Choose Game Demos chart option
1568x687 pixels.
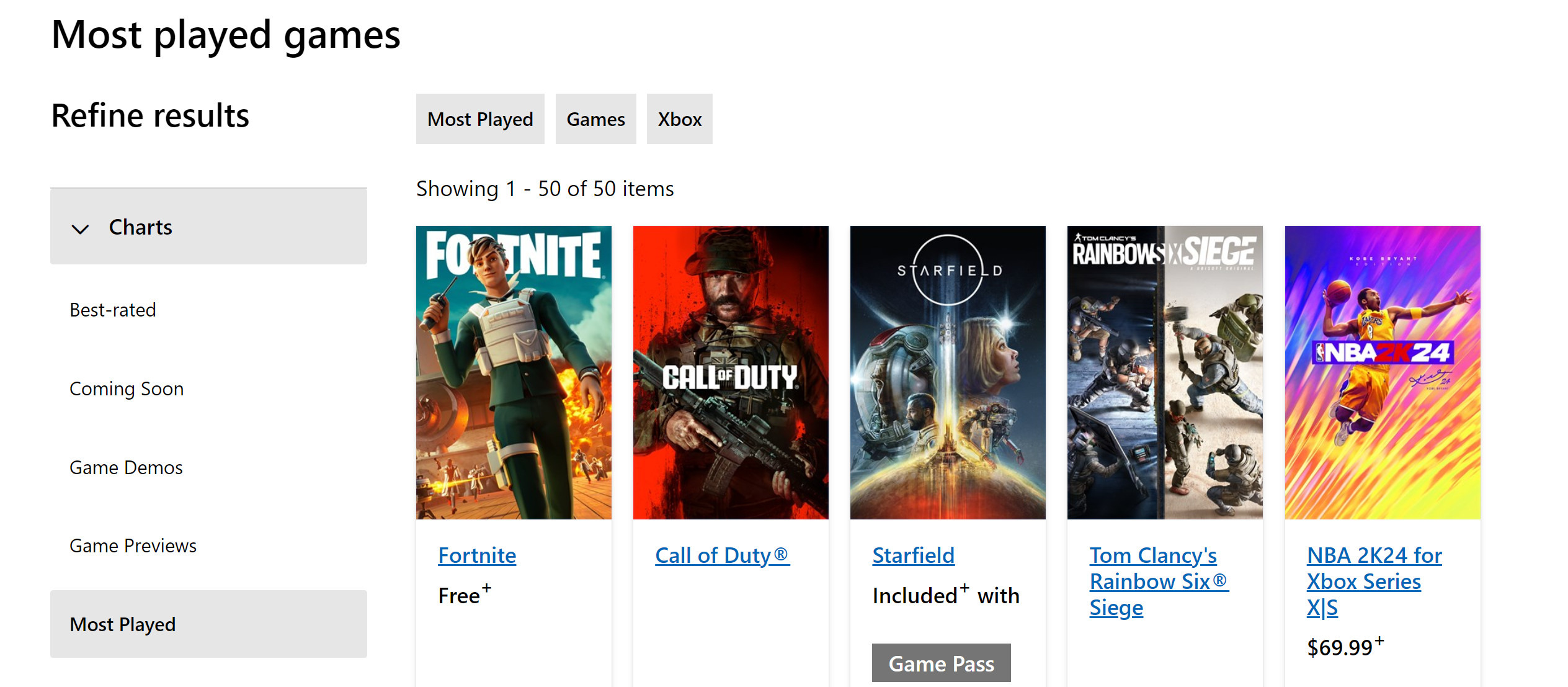click(126, 467)
